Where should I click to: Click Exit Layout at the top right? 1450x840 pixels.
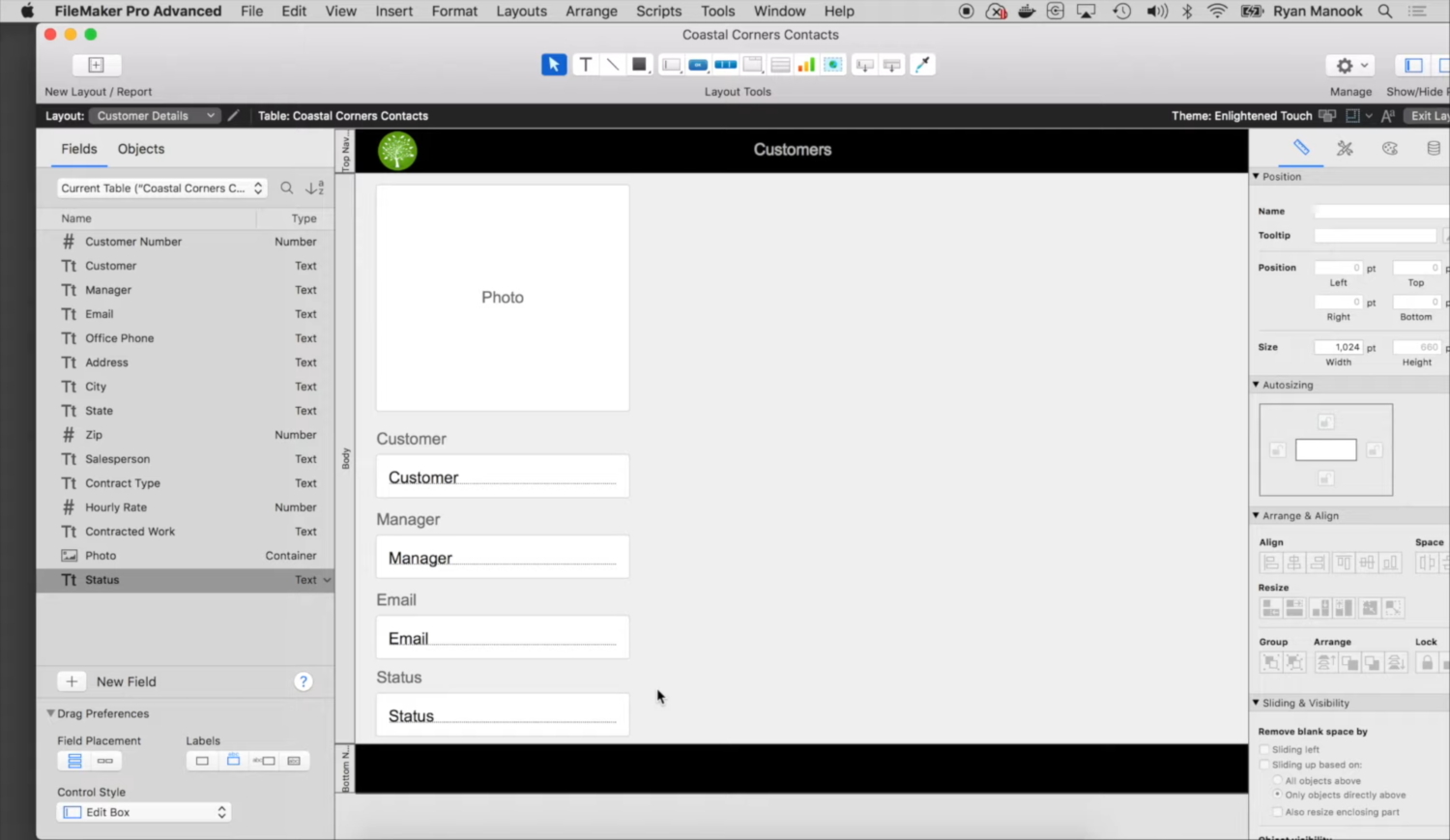coord(1430,115)
